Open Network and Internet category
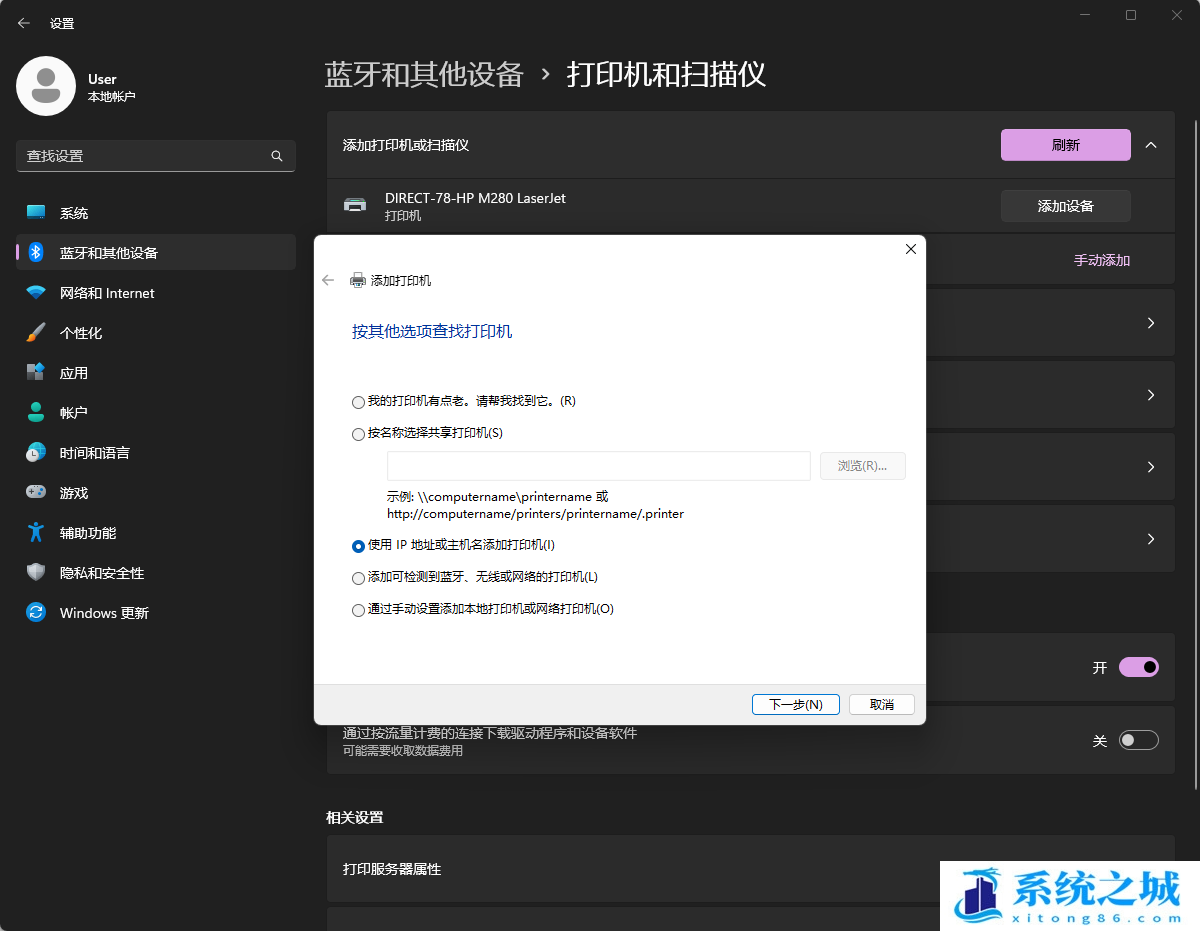The image size is (1200, 931). [x=156, y=293]
